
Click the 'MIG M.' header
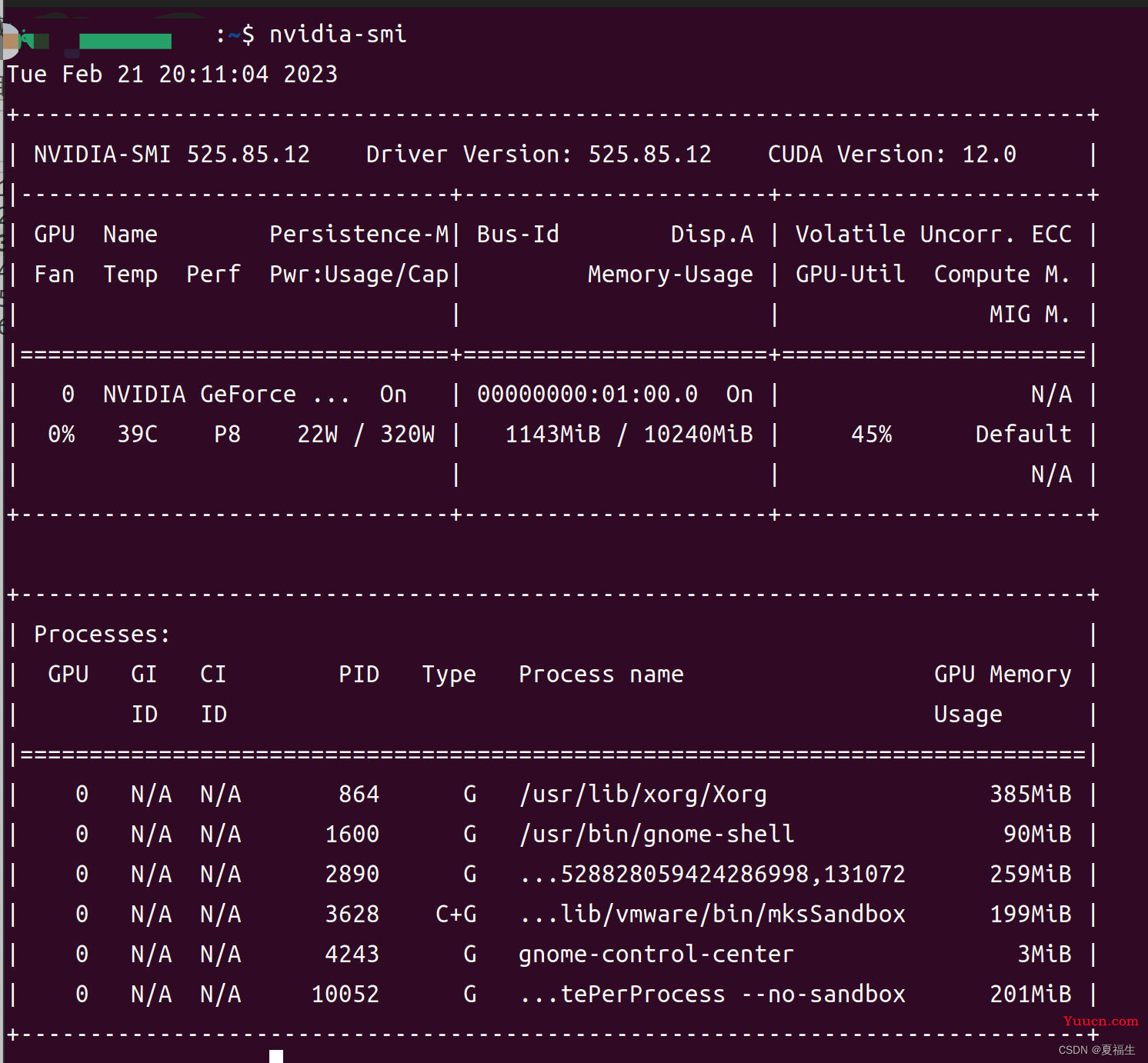point(1030,314)
